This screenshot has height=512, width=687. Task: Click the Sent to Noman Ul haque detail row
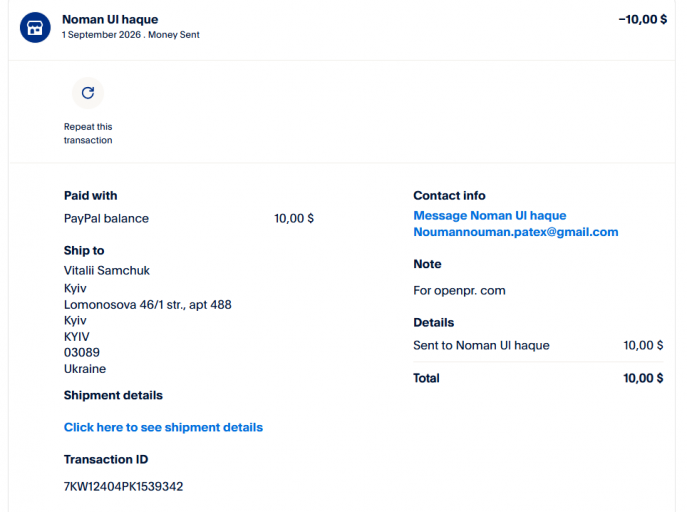click(538, 345)
